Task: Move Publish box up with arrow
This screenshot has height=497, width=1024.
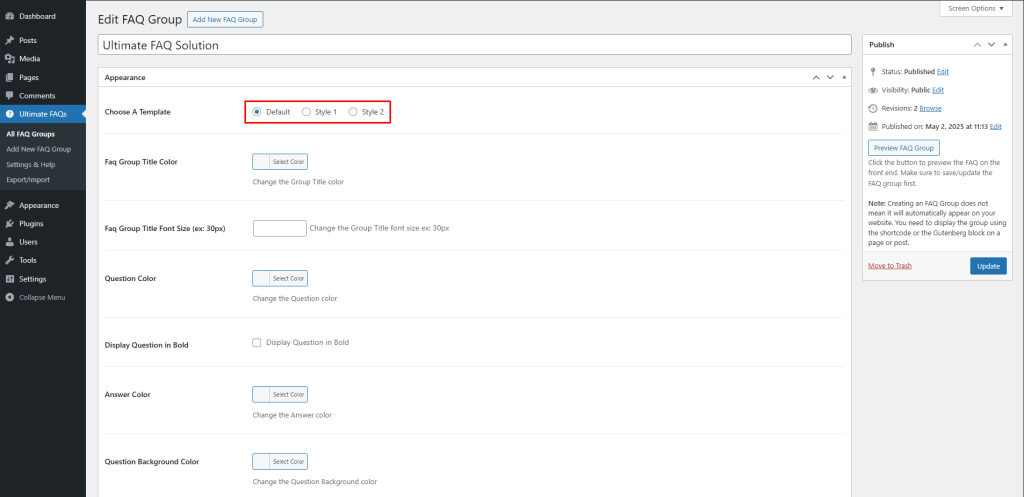Action: pos(978,44)
